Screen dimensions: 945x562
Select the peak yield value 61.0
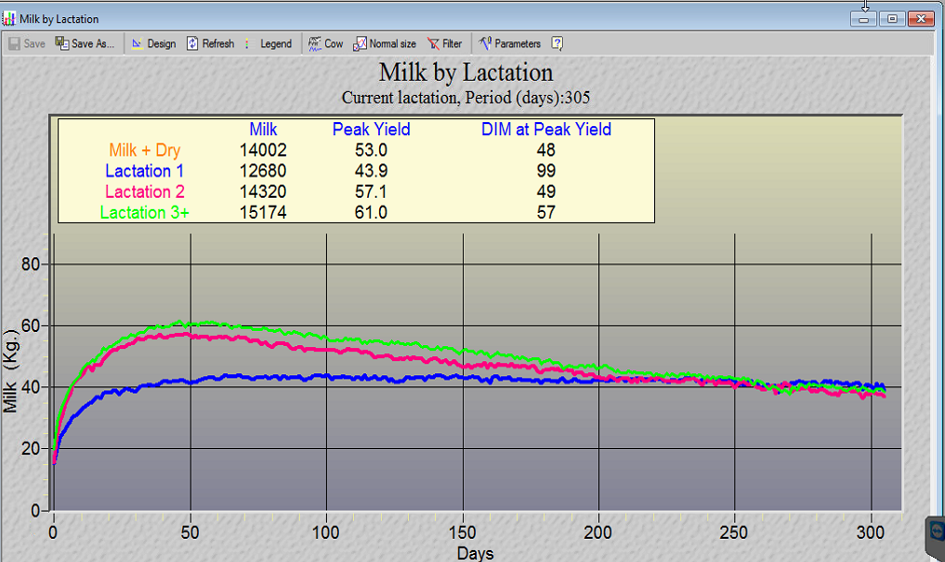coord(371,213)
